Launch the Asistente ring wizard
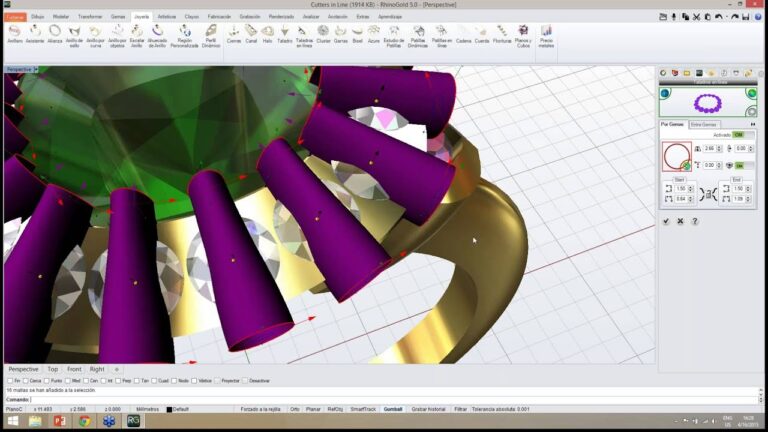This screenshot has width=768, height=432. (x=35, y=35)
